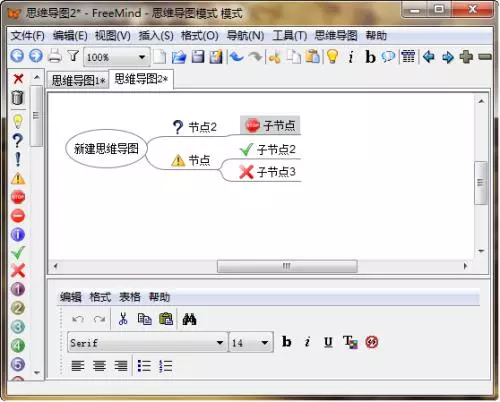500x402 pixels.
Task: Open the 视图(V) menu
Action: (113, 35)
